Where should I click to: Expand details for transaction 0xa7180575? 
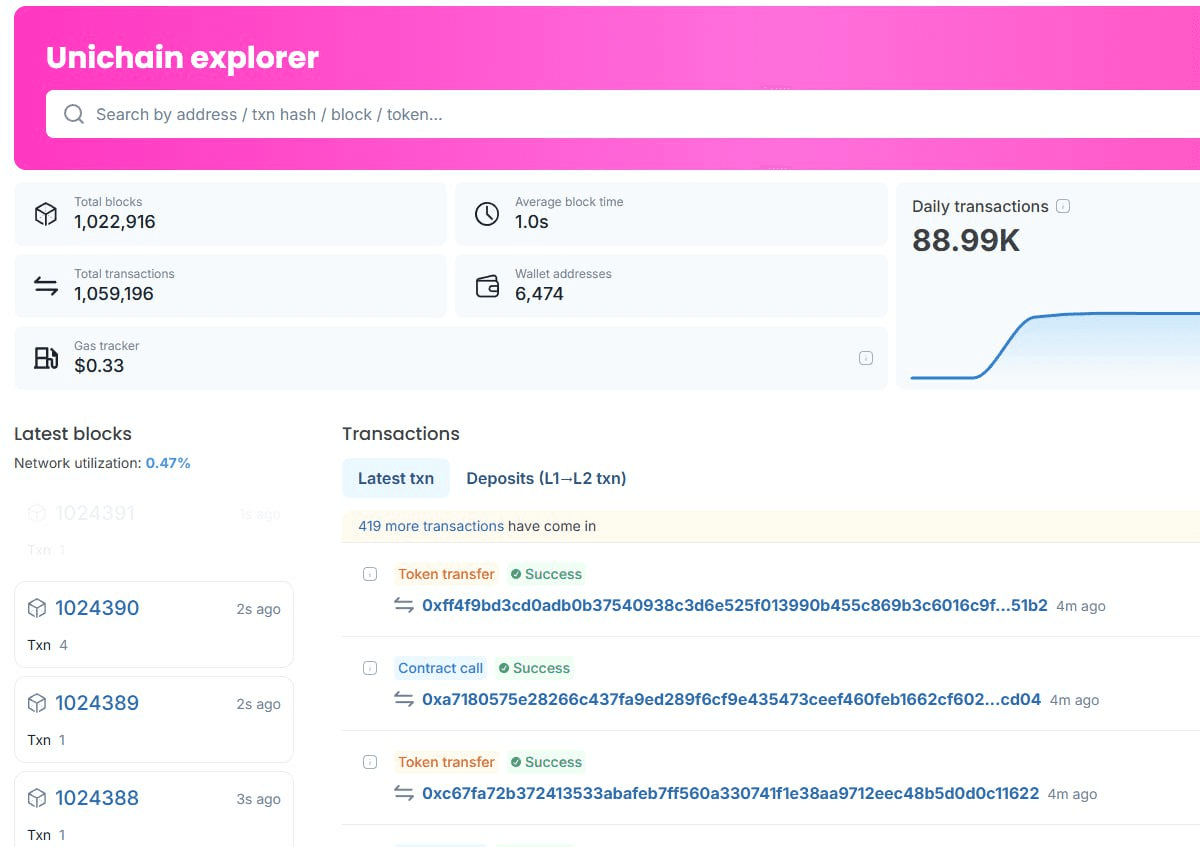click(x=370, y=668)
